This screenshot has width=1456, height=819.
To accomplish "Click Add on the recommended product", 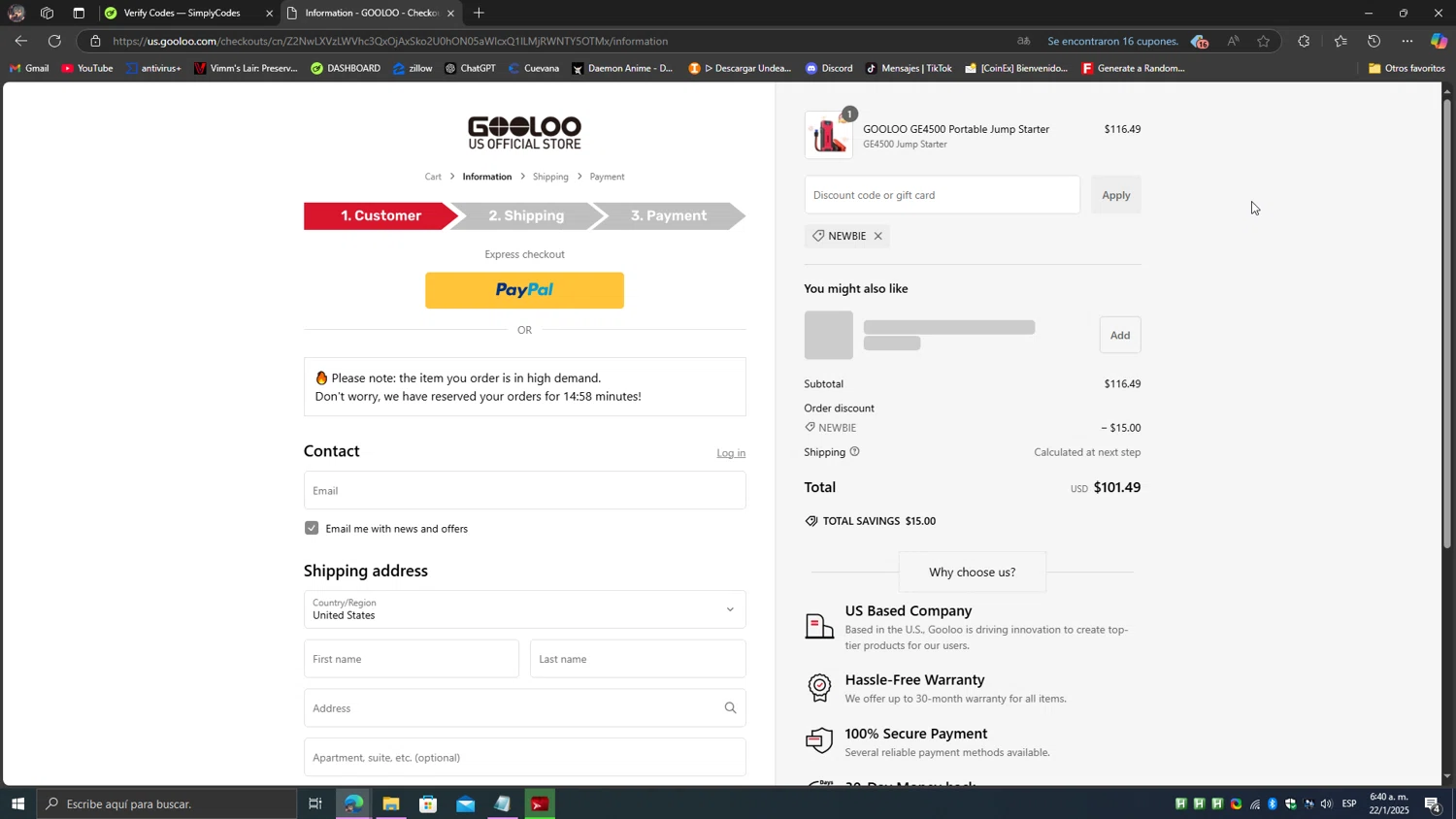I will (1120, 335).
